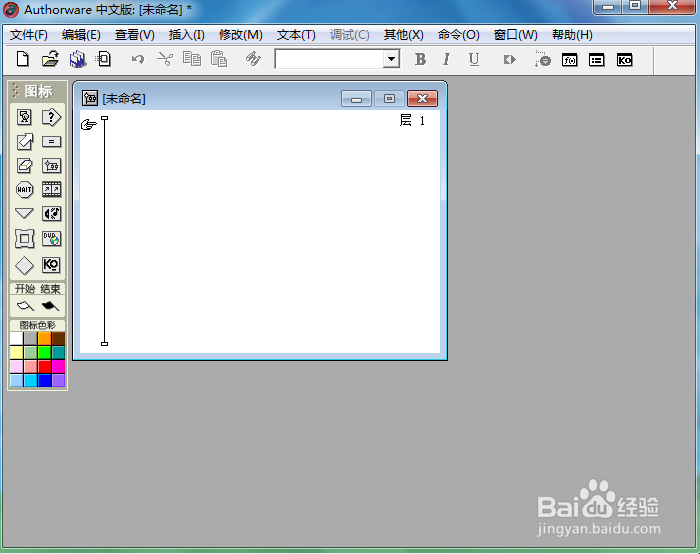
Task: Click the white Start flag
Action: tap(25, 306)
